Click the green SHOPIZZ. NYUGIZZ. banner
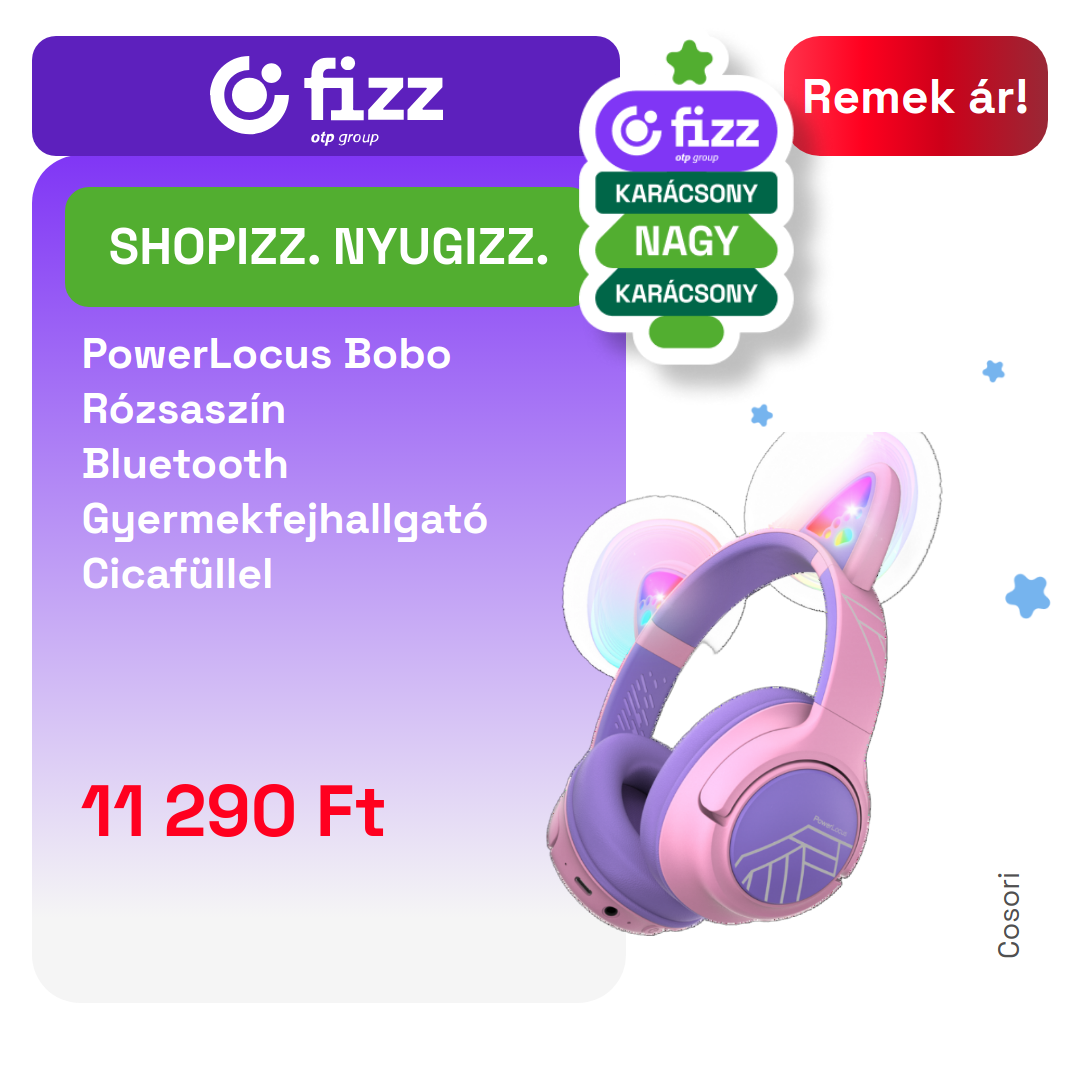The image size is (1080, 1080). pos(329,247)
